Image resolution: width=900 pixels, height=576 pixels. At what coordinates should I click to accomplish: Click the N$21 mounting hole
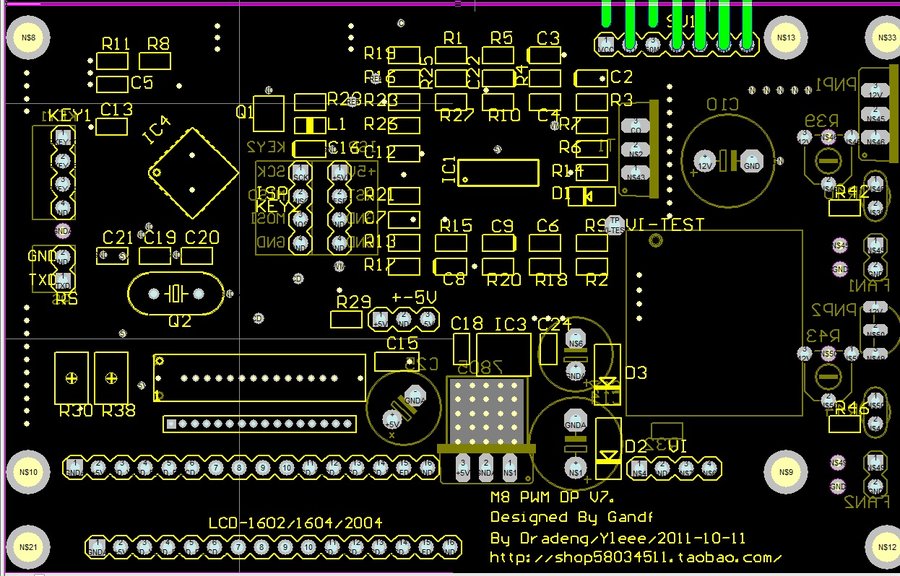tap(27, 547)
